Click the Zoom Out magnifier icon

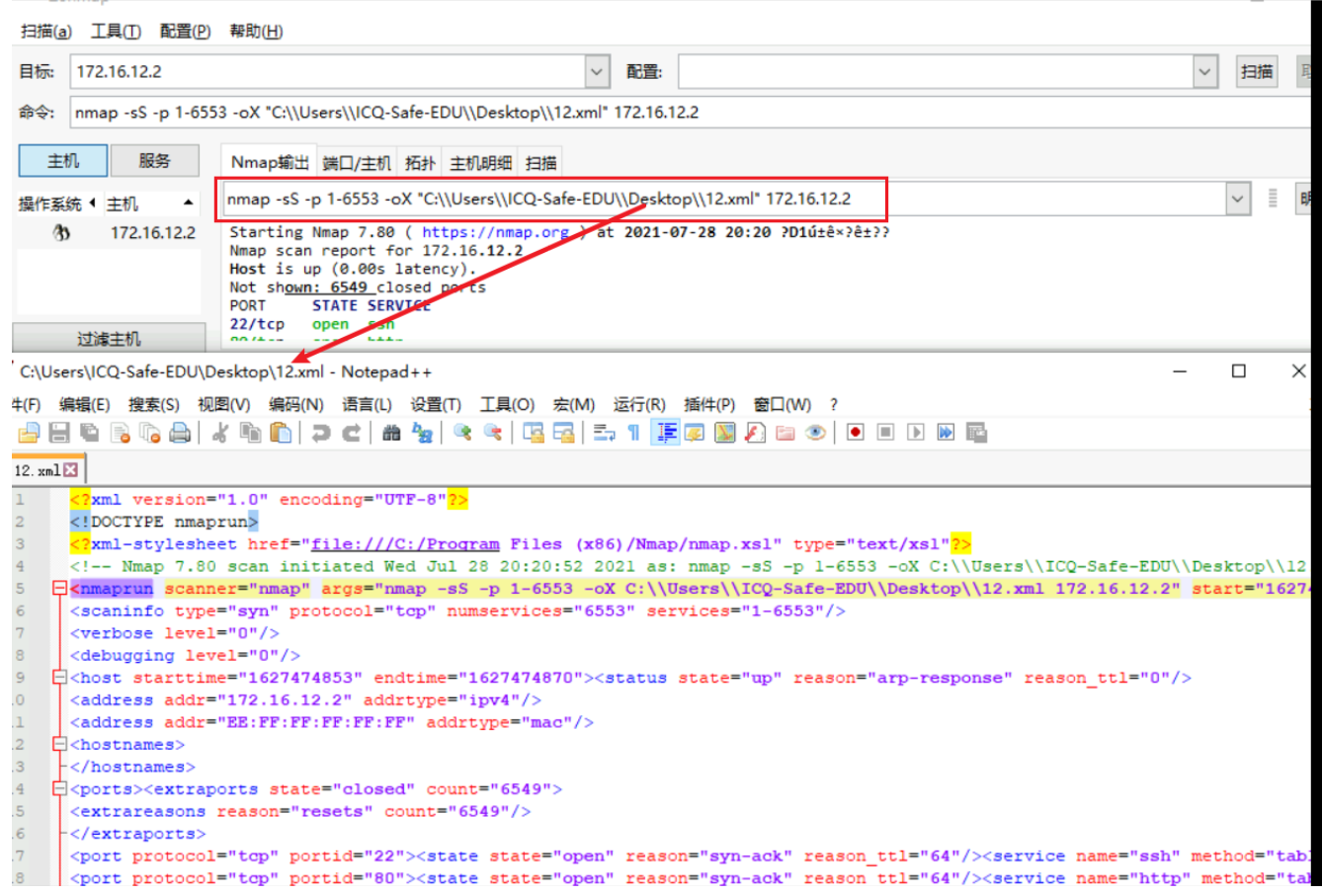click(492, 433)
